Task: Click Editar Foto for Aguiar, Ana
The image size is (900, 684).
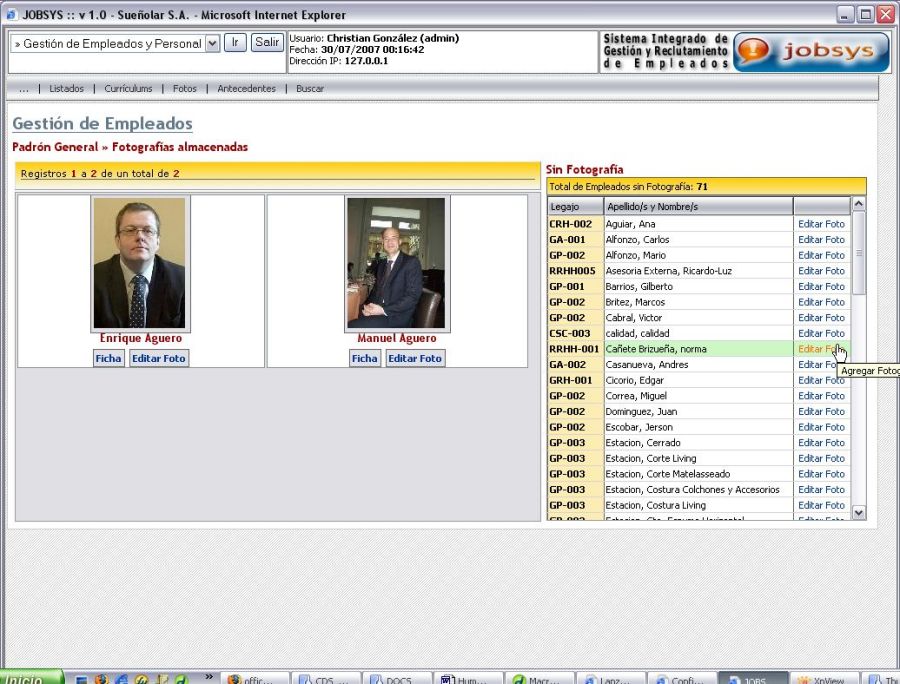Action: tap(821, 224)
